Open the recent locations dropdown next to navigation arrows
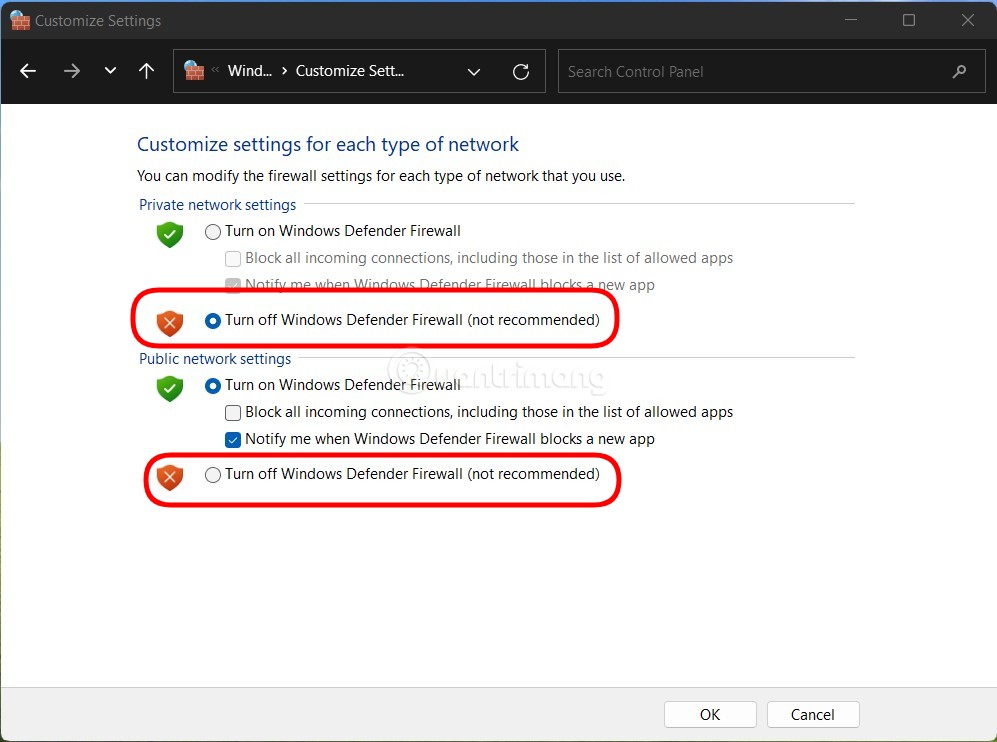997x742 pixels. (110, 71)
